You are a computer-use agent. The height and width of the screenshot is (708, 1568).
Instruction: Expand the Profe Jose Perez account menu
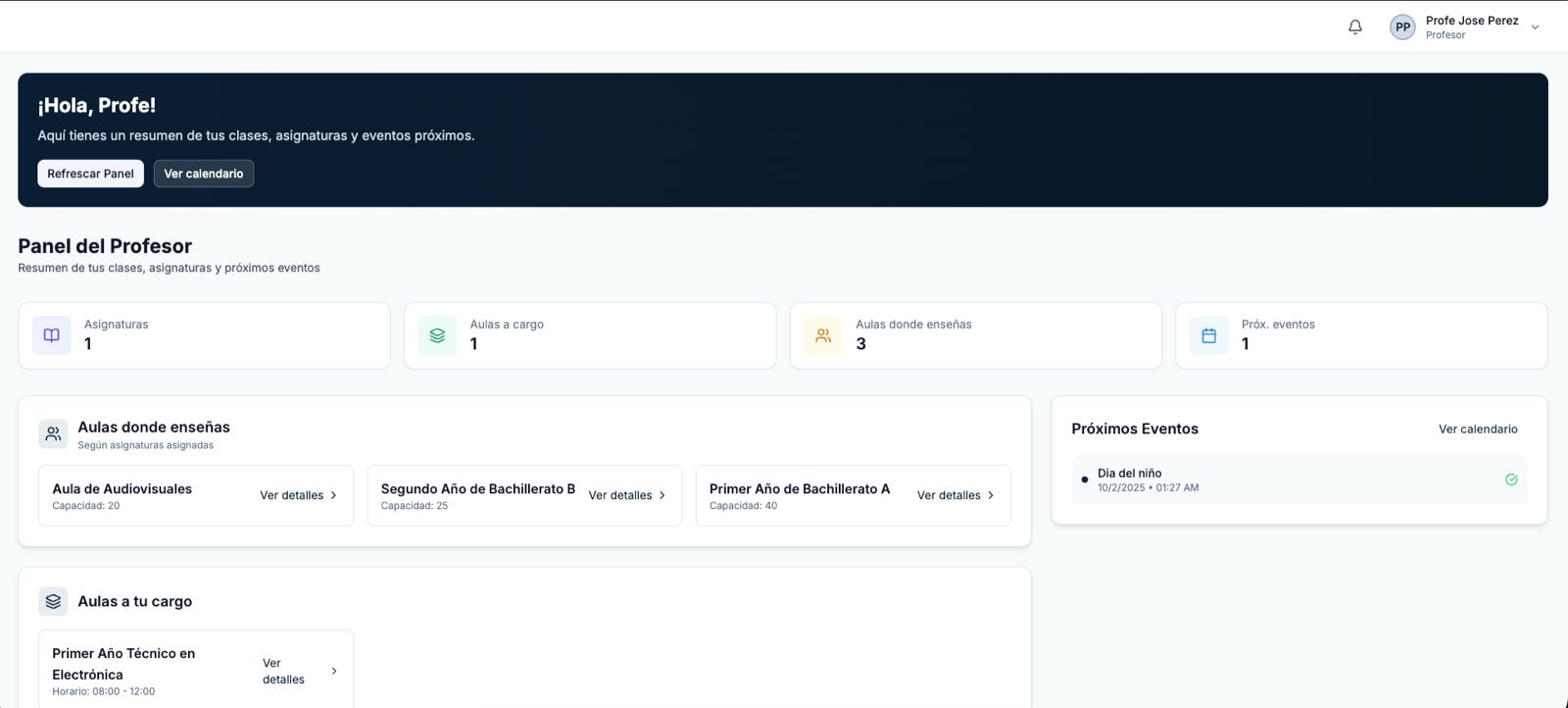pyautogui.click(x=1535, y=27)
